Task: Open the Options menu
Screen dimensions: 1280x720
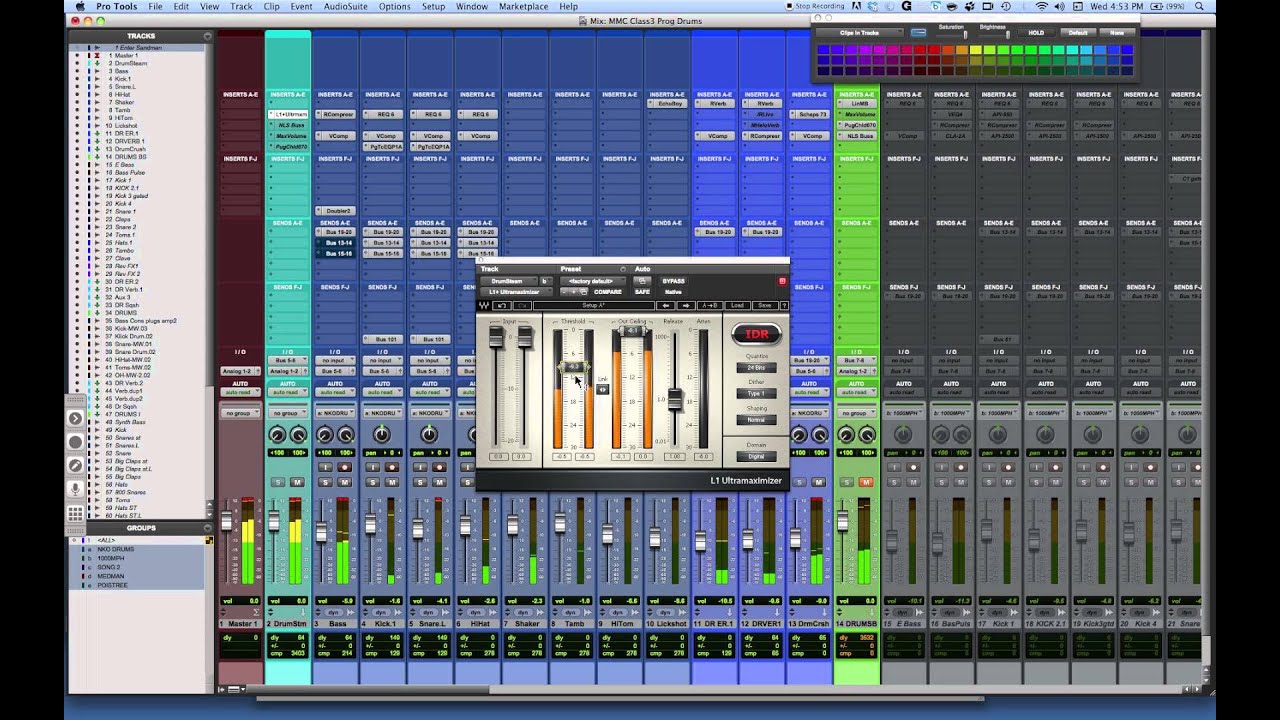Action: (394, 6)
